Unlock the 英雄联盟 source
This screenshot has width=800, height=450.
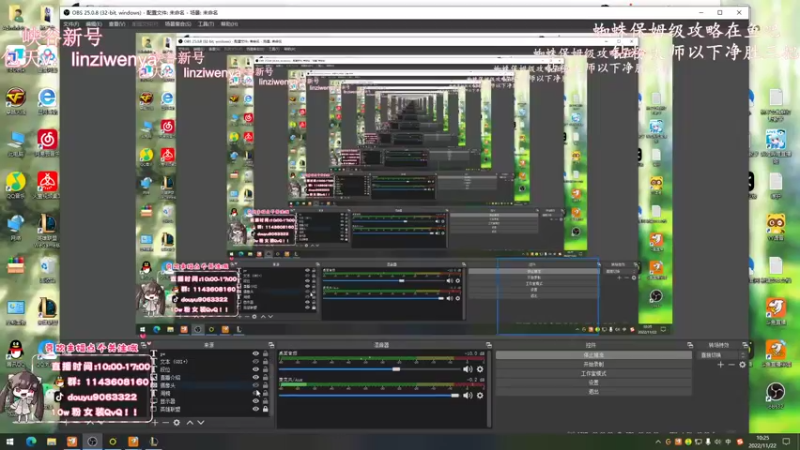(x=265, y=409)
